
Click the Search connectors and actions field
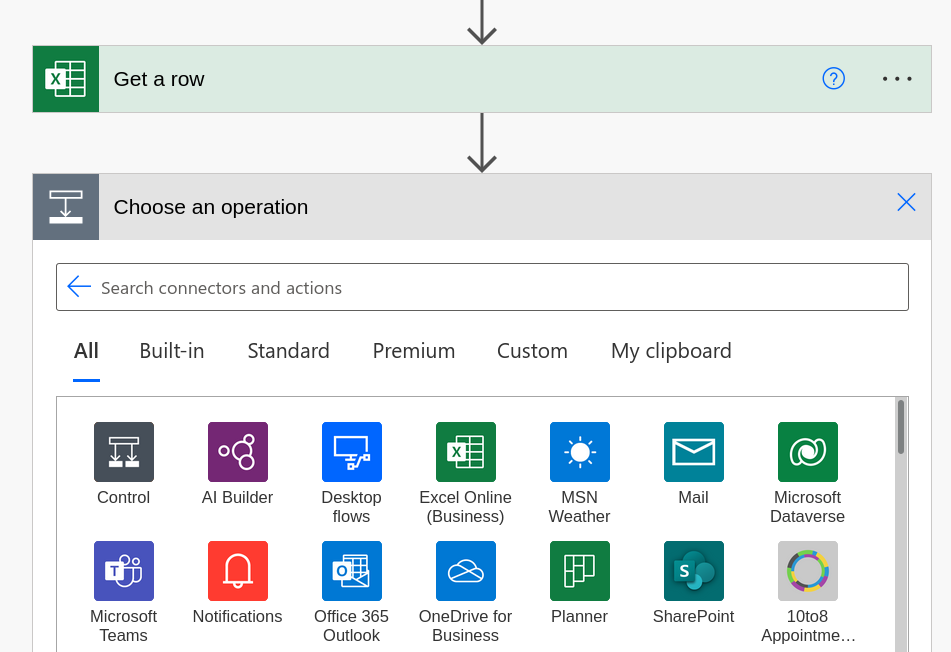(x=482, y=287)
